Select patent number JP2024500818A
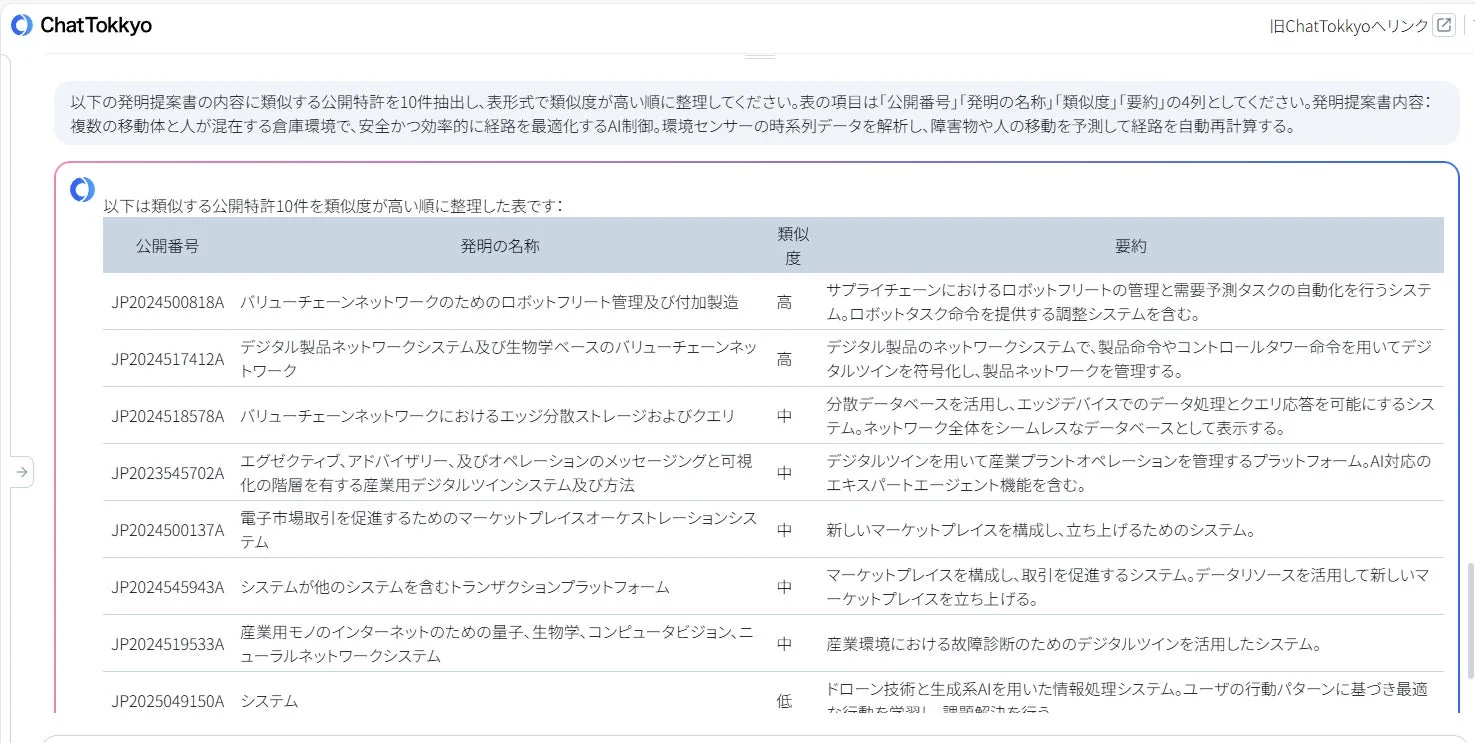The height and width of the screenshot is (743, 1475). pyautogui.click(x=167, y=302)
